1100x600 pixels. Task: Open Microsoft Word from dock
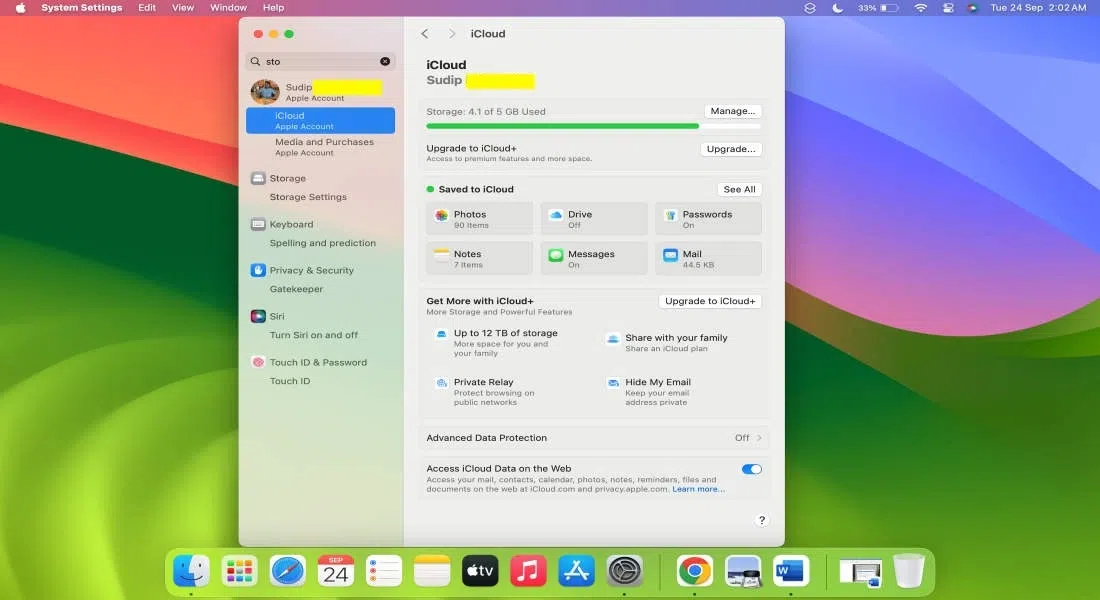pyautogui.click(x=791, y=571)
